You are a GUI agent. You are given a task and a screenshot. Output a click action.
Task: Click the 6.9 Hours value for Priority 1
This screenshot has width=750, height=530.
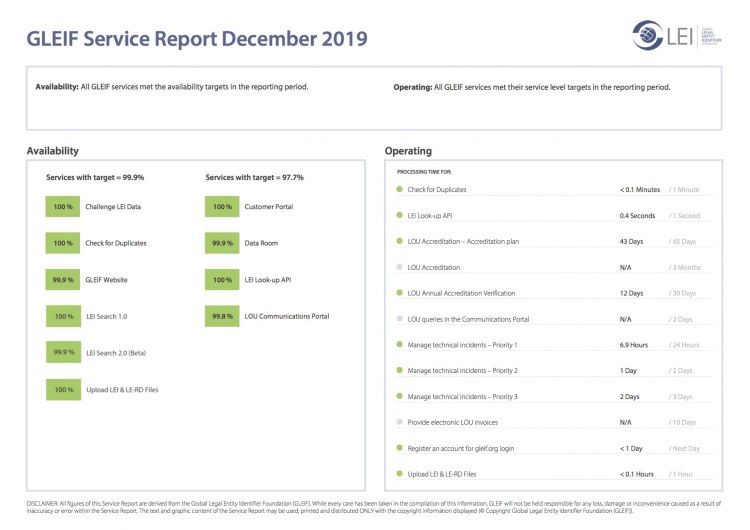(x=634, y=345)
